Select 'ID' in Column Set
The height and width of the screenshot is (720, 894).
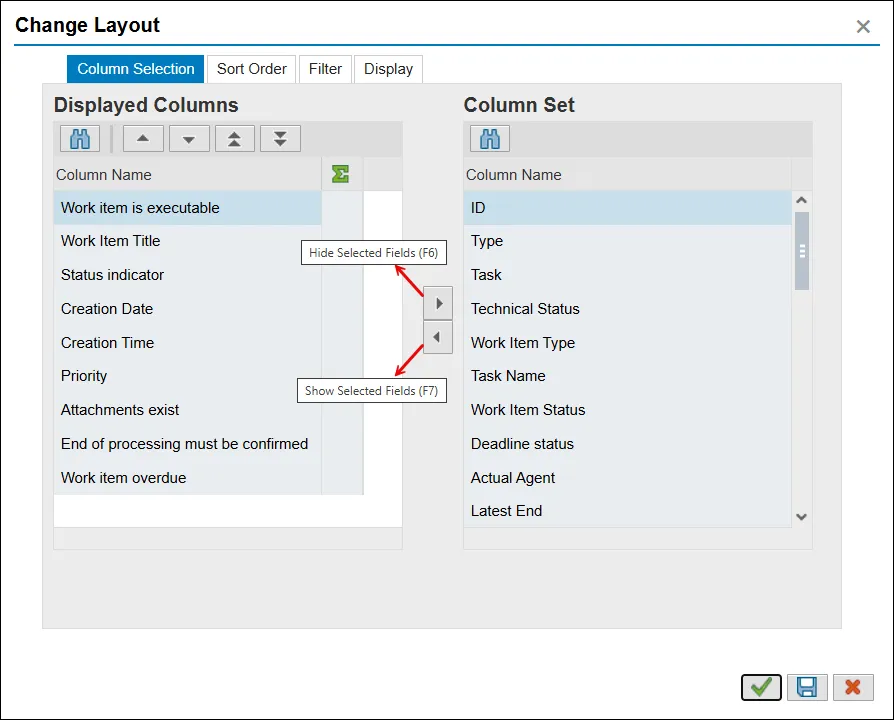(x=627, y=208)
